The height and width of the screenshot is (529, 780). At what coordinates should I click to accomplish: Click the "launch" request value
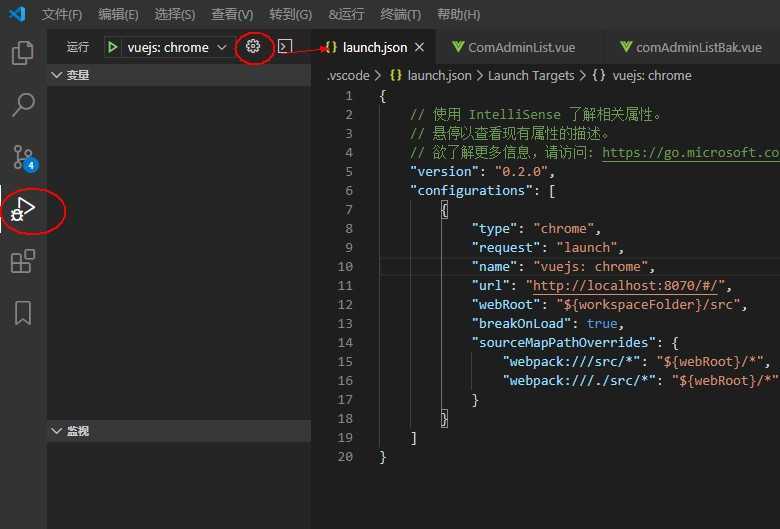point(587,247)
